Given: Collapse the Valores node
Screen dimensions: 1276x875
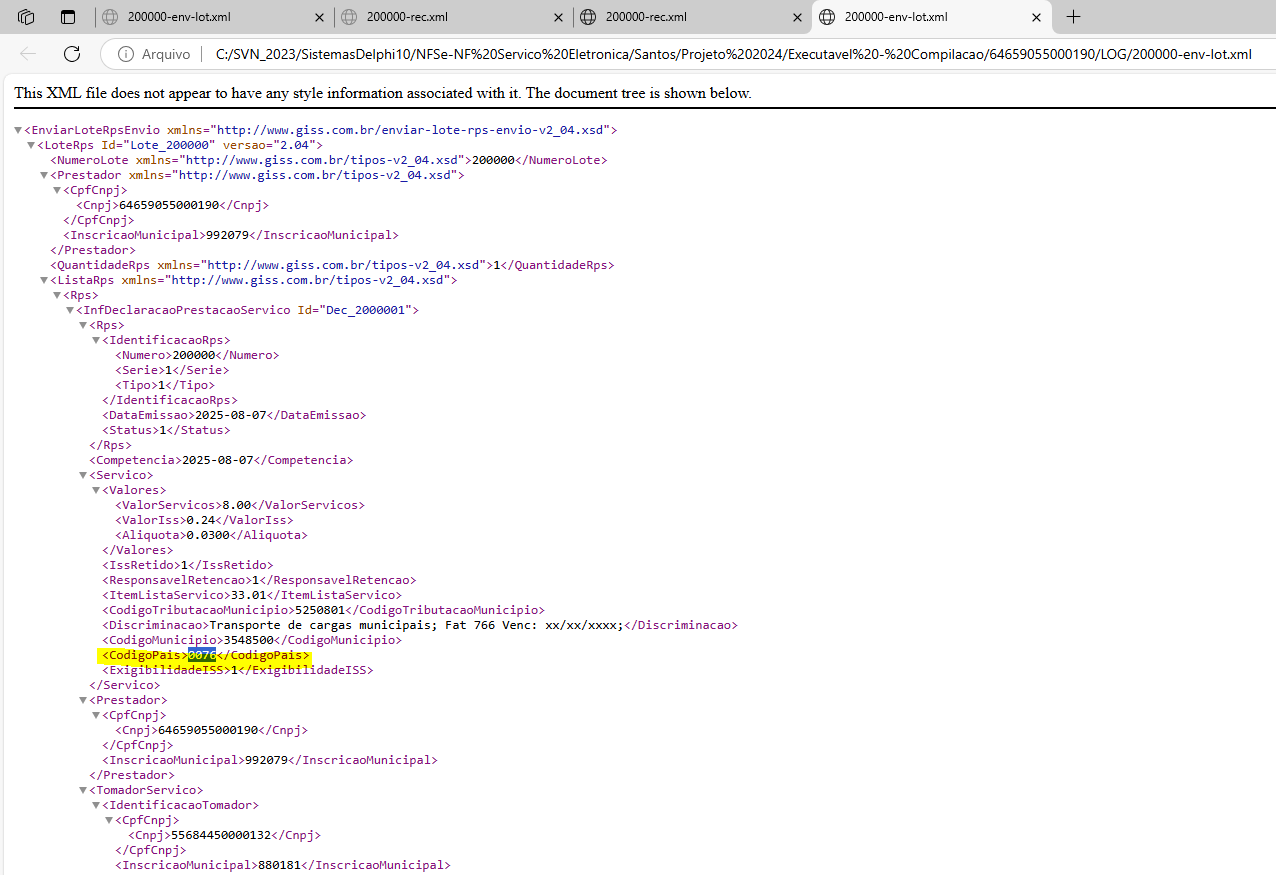Looking at the screenshot, I should pos(96,490).
